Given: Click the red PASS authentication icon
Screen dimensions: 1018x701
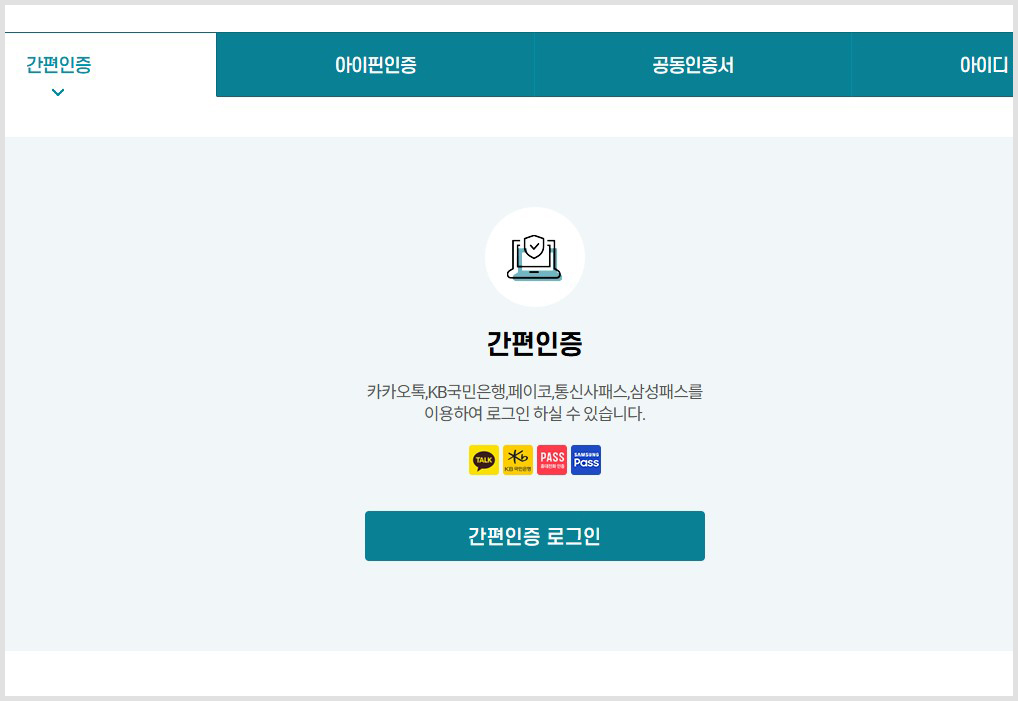Looking at the screenshot, I should pos(551,459).
